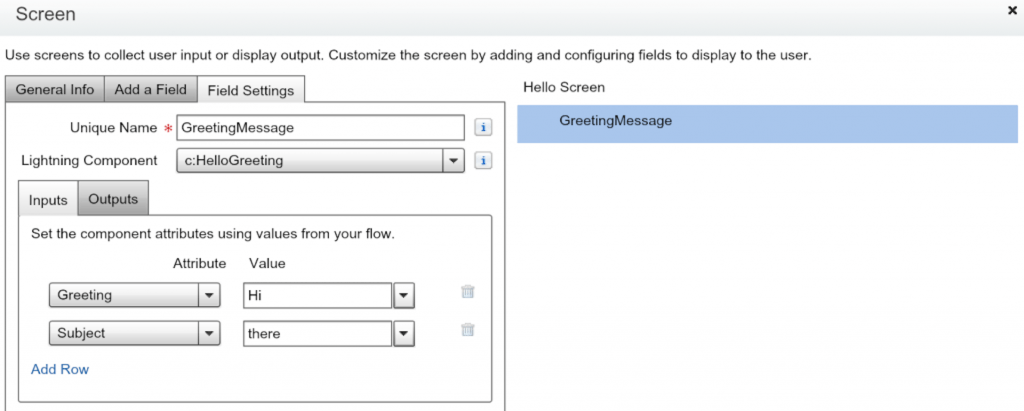
Task: Click the info icon beside Lightning Component
Action: [483, 160]
